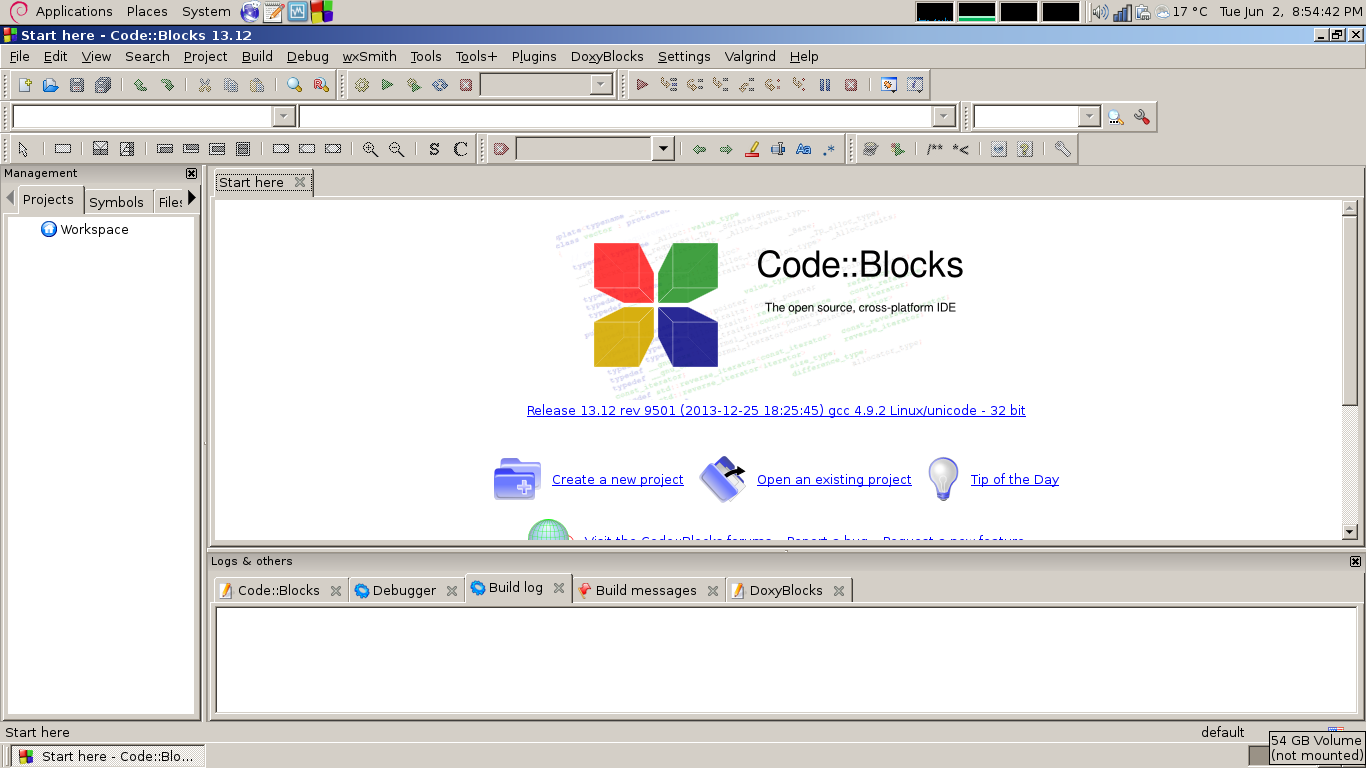Open the Tip of the Day

pyautogui.click(x=1014, y=479)
